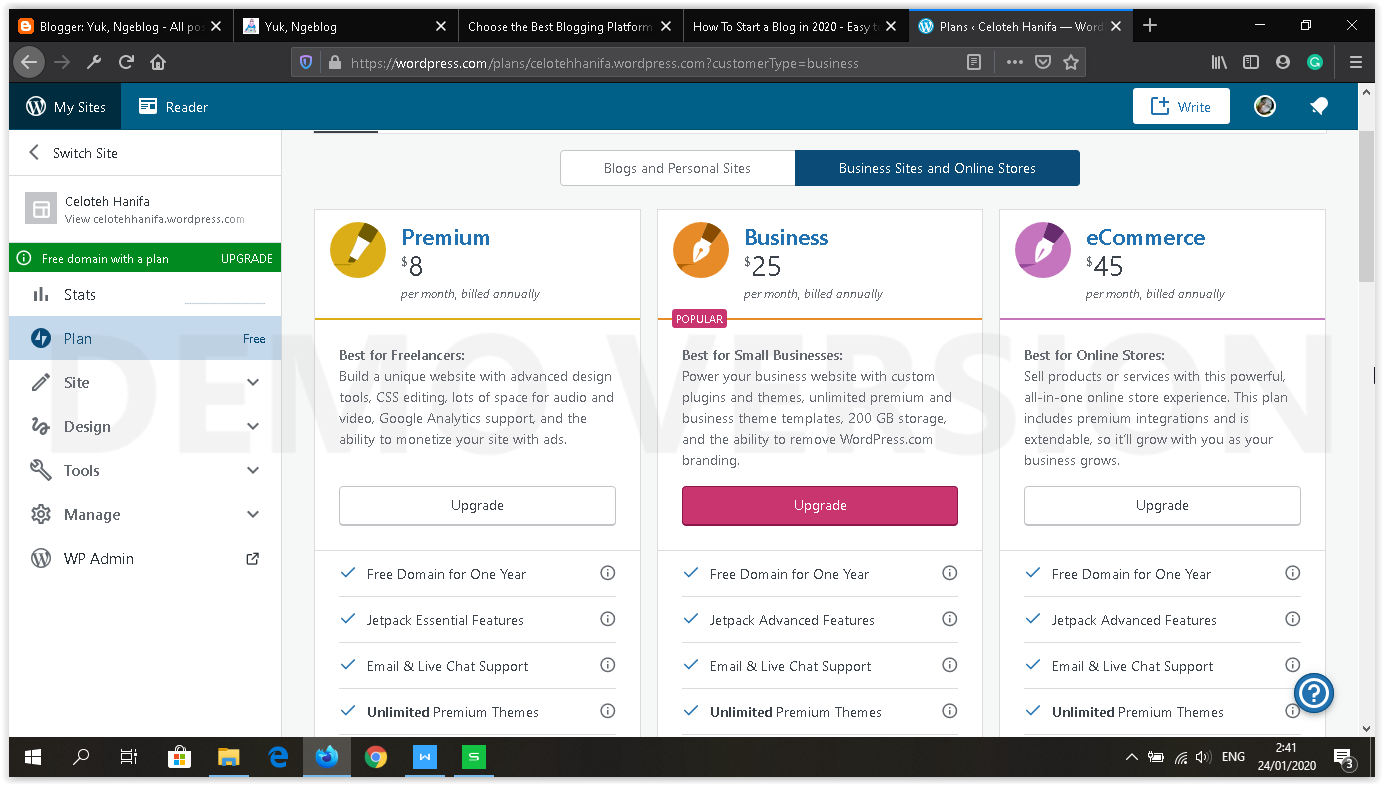Select Business Sites and Online Stores tab

(937, 168)
